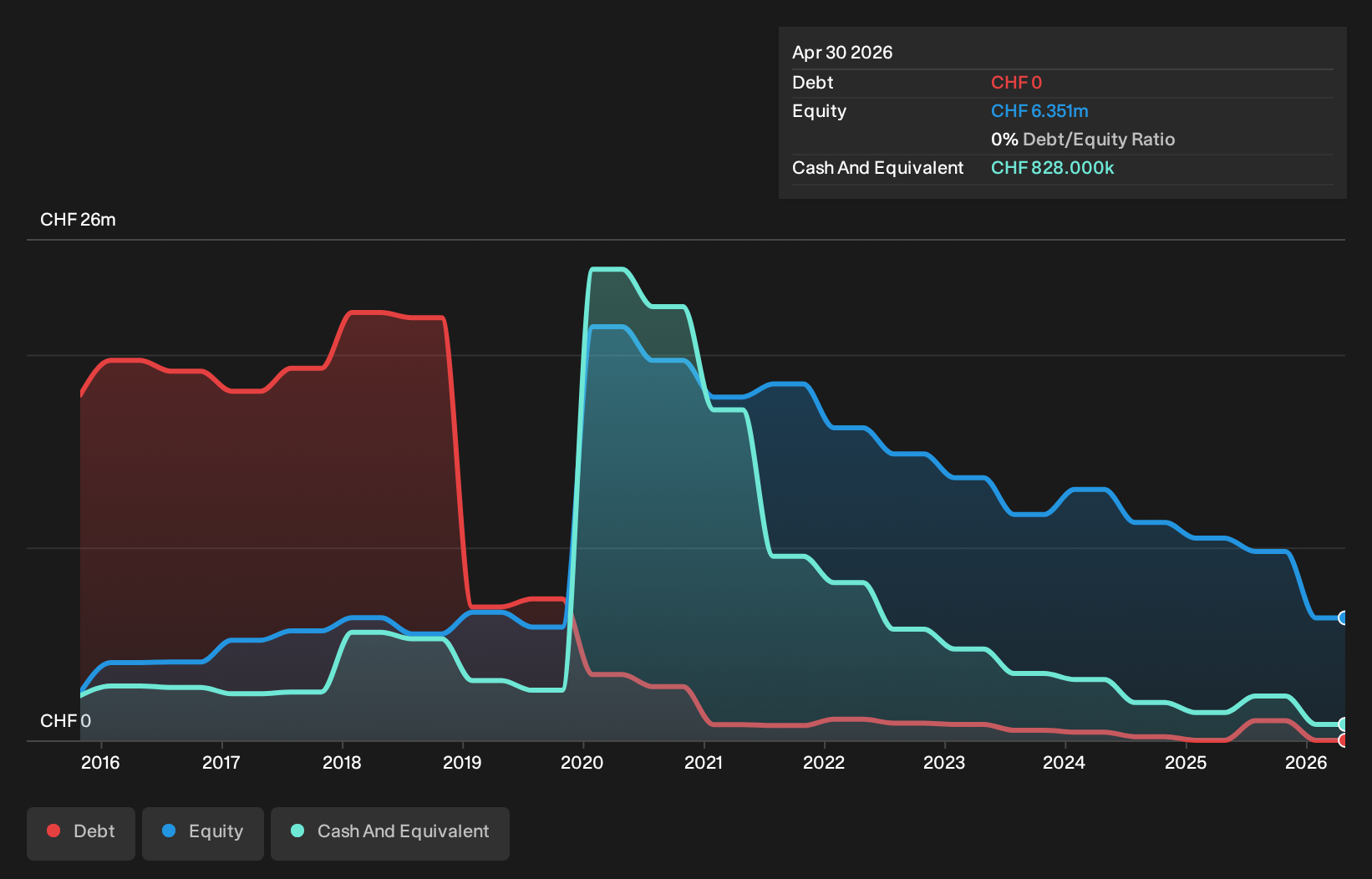The width and height of the screenshot is (1372, 879).
Task: Click the teal Cash And Equivalent legend dot
Action: [297, 831]
